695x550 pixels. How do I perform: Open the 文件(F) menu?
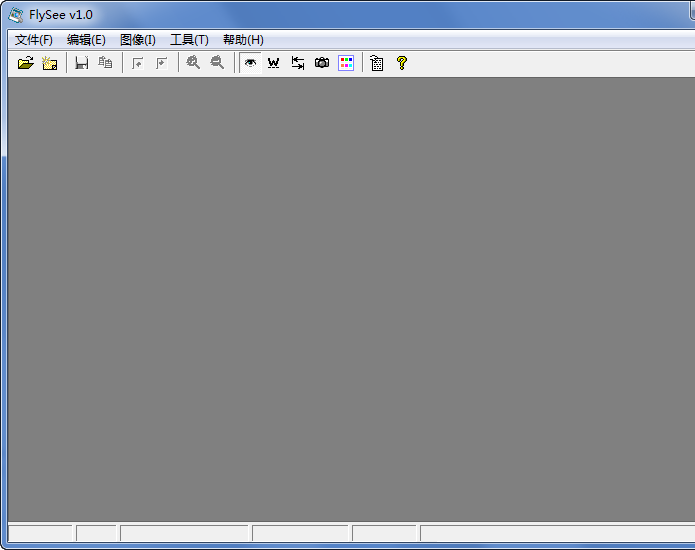point(34,40)
